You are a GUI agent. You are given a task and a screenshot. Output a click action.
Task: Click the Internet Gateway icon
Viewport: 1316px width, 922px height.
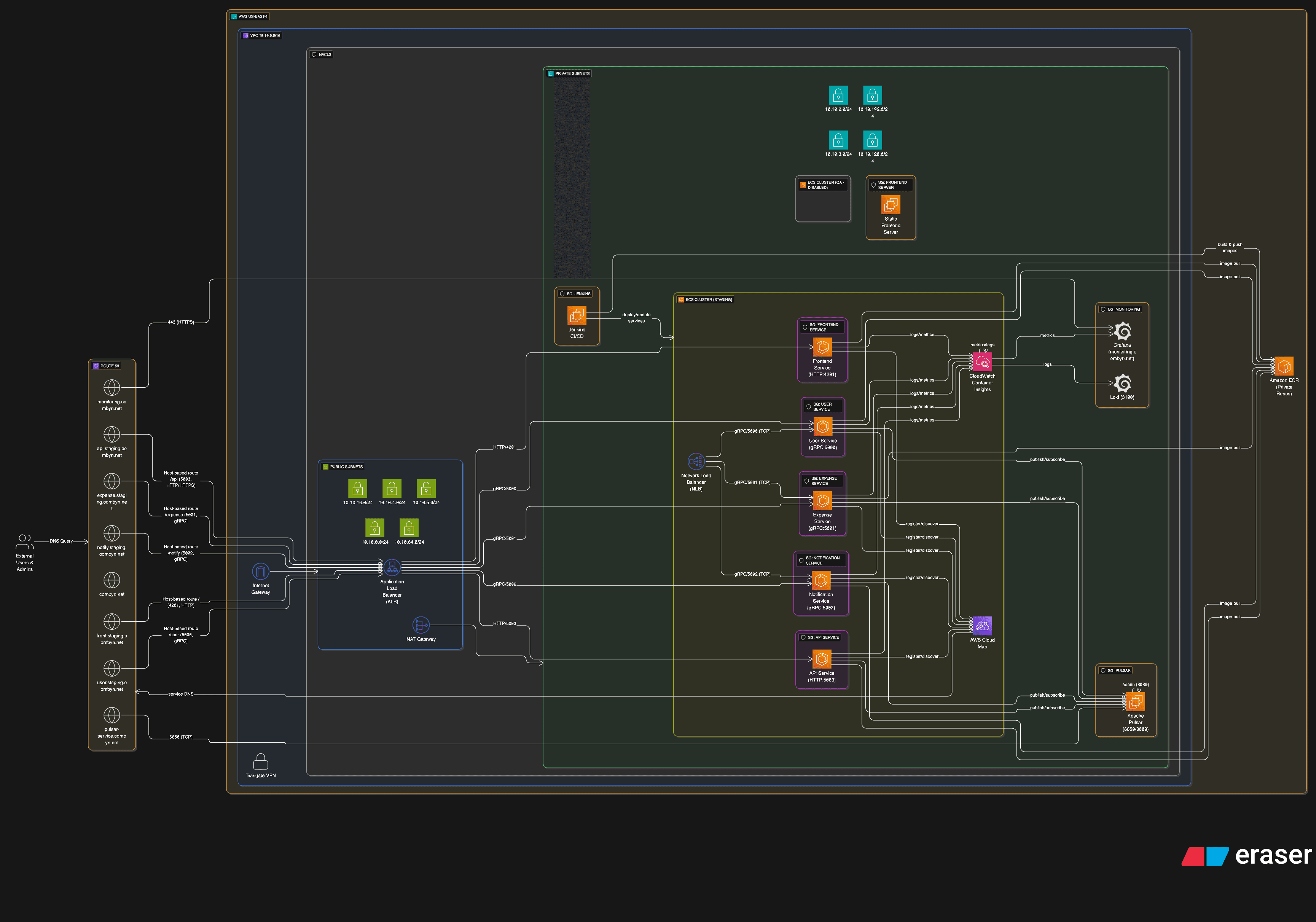pos(260,571)
